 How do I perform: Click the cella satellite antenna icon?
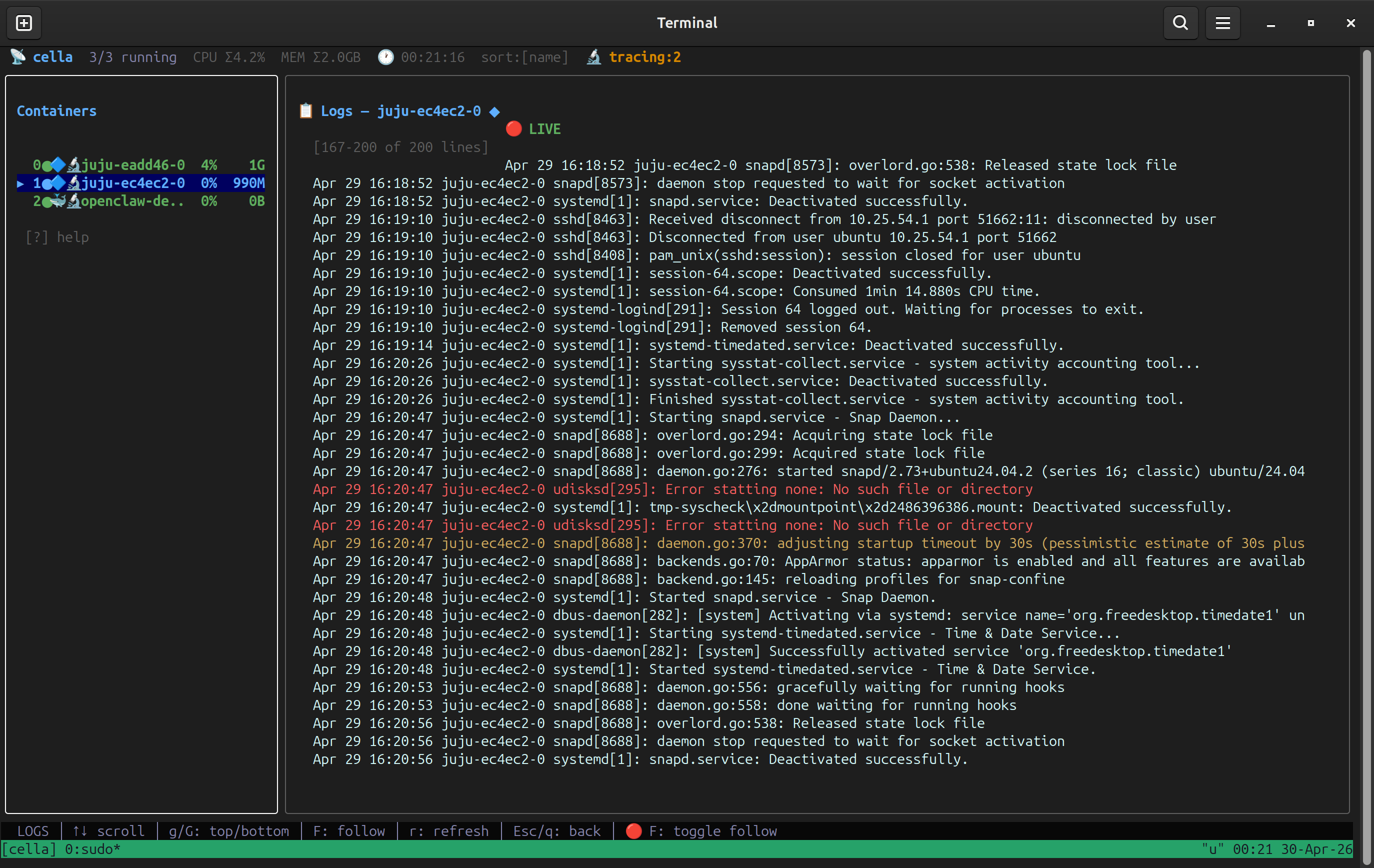pyautogui.click(x=18, y=57)
